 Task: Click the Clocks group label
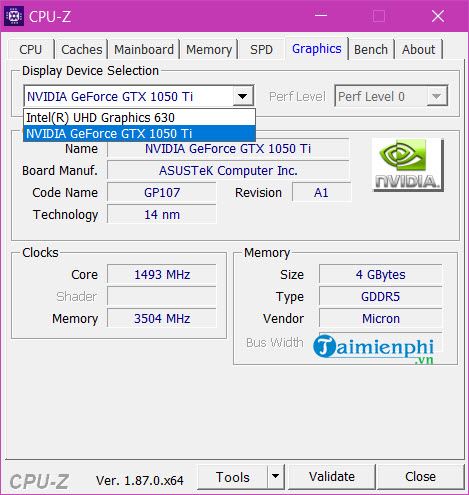[x=40, y=253]
